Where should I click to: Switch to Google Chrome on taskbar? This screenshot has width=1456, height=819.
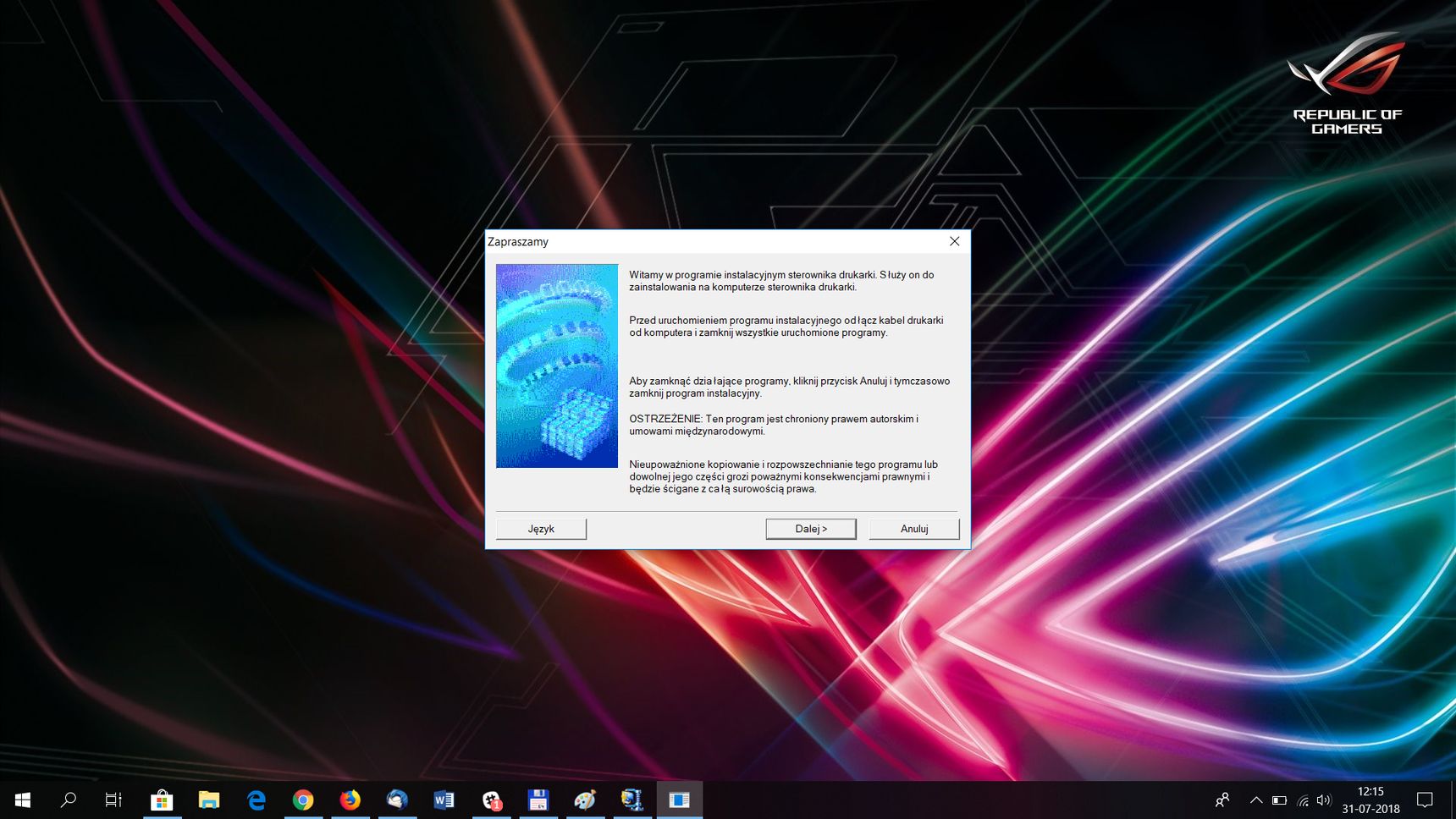coord(303,800)
